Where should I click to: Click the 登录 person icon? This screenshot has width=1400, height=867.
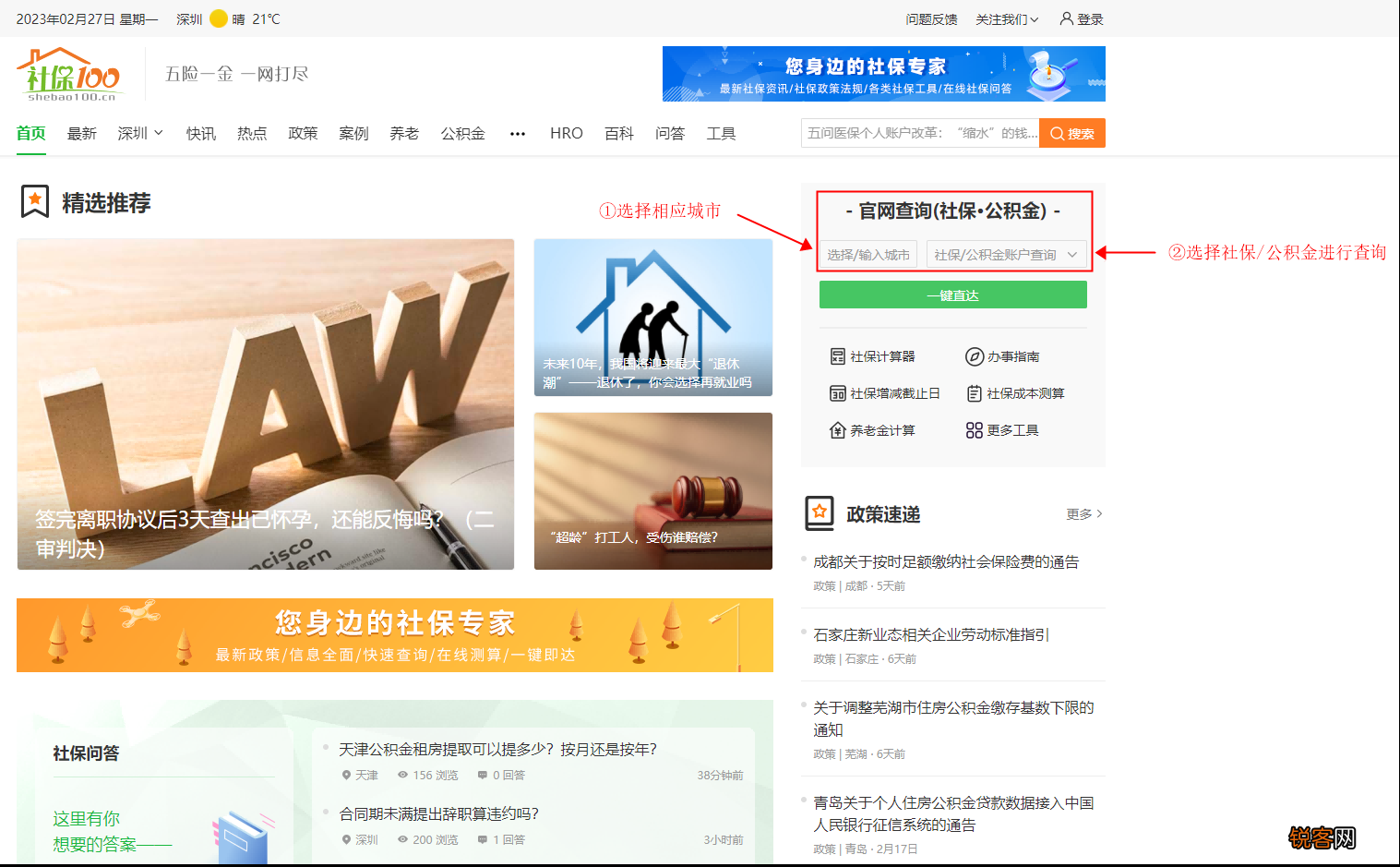[1064, 18]
